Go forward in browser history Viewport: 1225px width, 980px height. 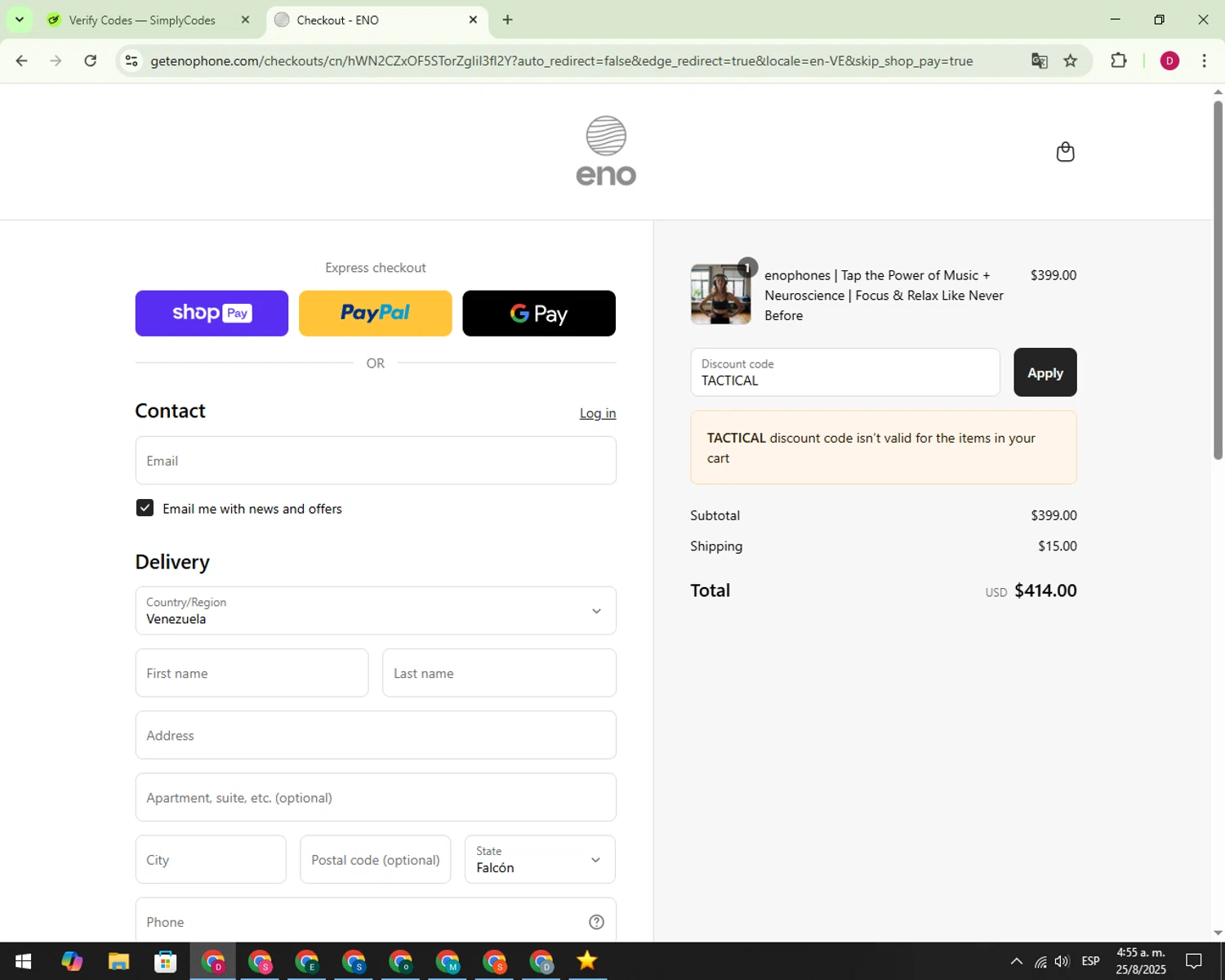(x=56, y=60)
